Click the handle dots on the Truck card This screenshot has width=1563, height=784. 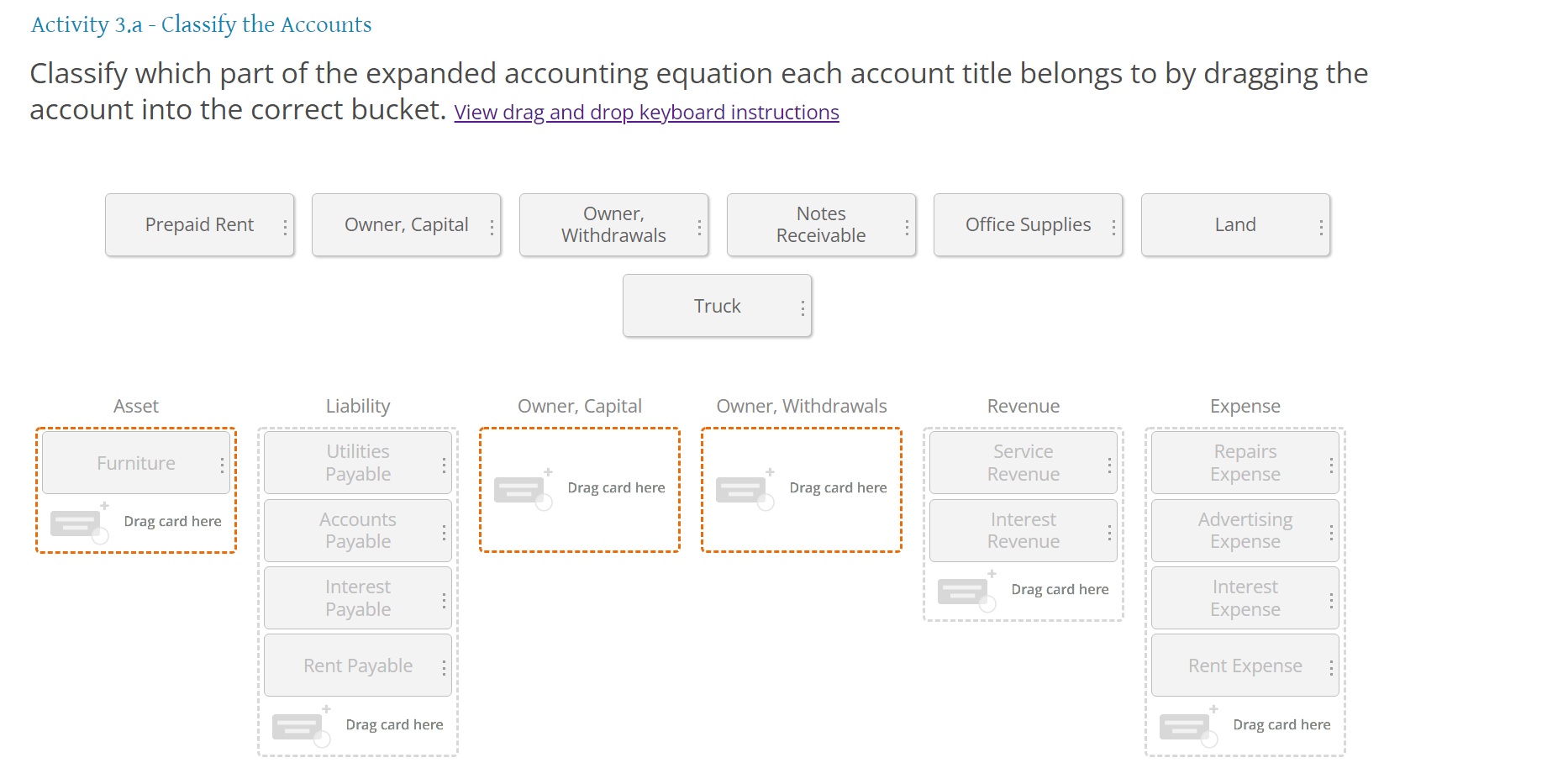pyautogui.click(x=803, y=308)
